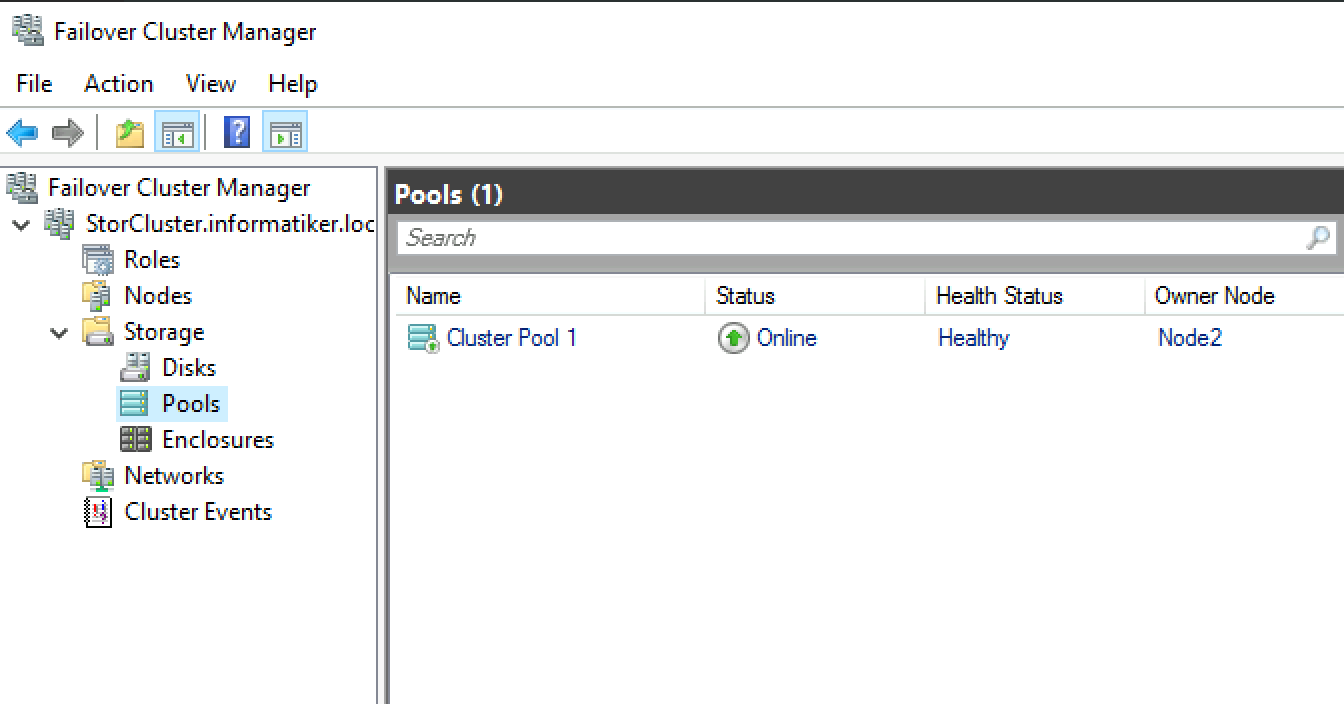The image size is (1344, 704).
Task: Click the Healthy health status cell
Action: click(x=973, y=338)
